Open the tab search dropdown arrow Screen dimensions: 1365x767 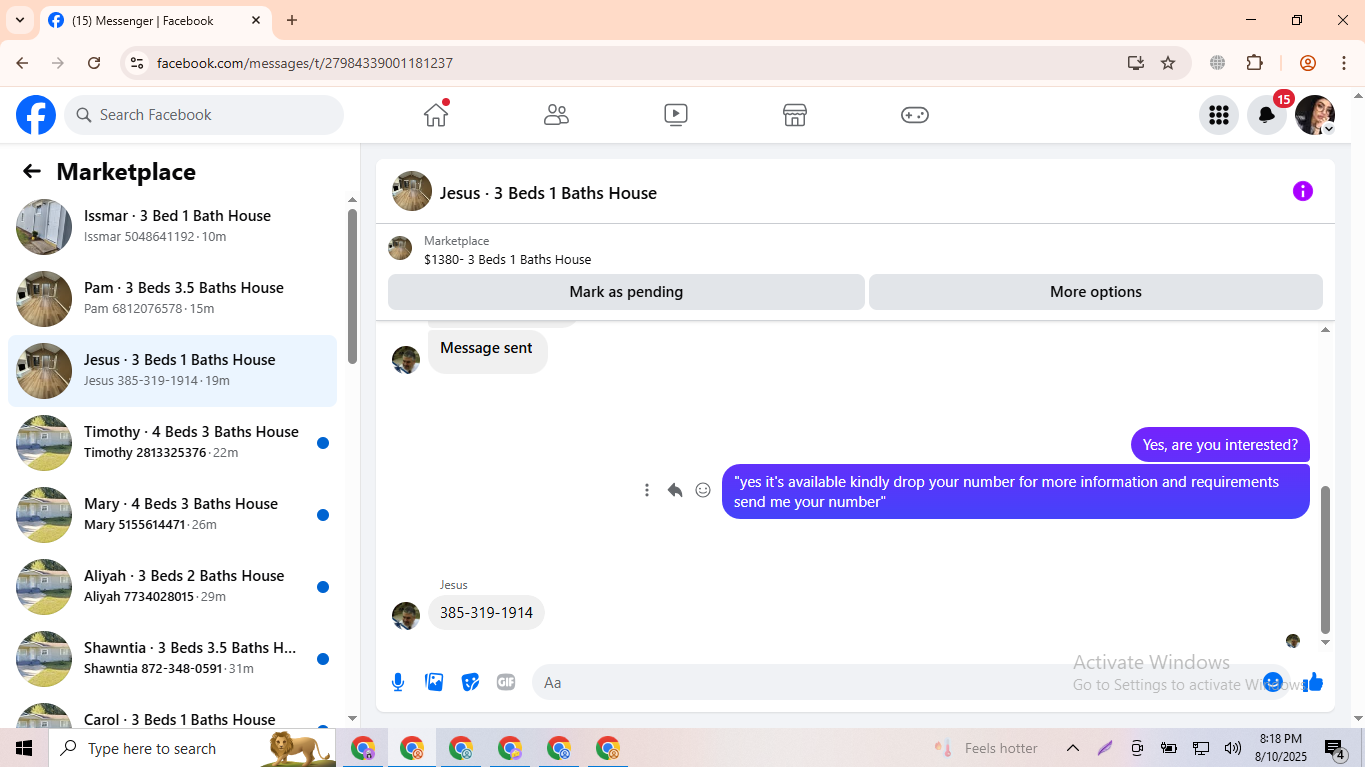tap(20, 20)
